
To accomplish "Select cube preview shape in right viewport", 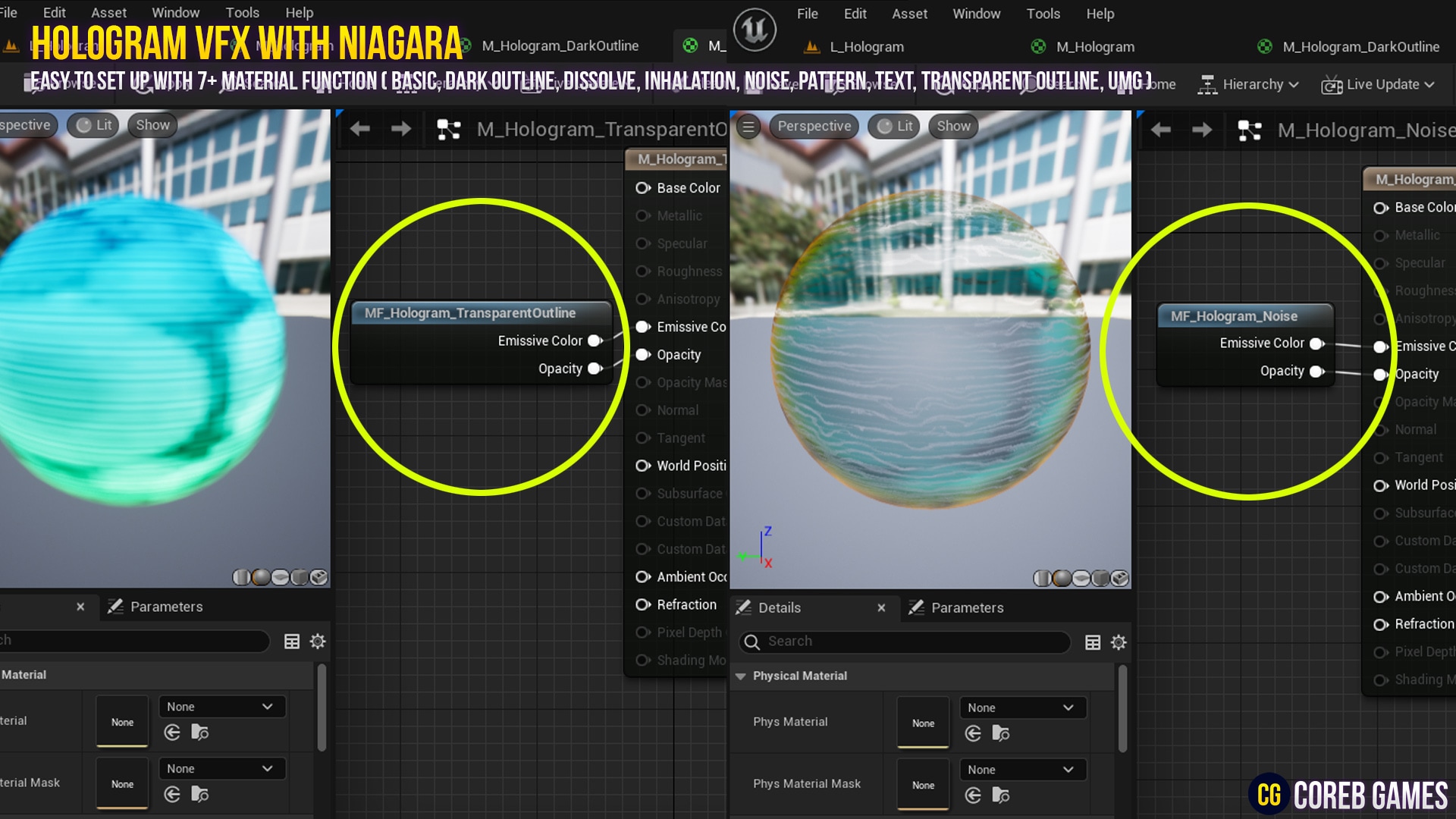I will coord(1101,579).
